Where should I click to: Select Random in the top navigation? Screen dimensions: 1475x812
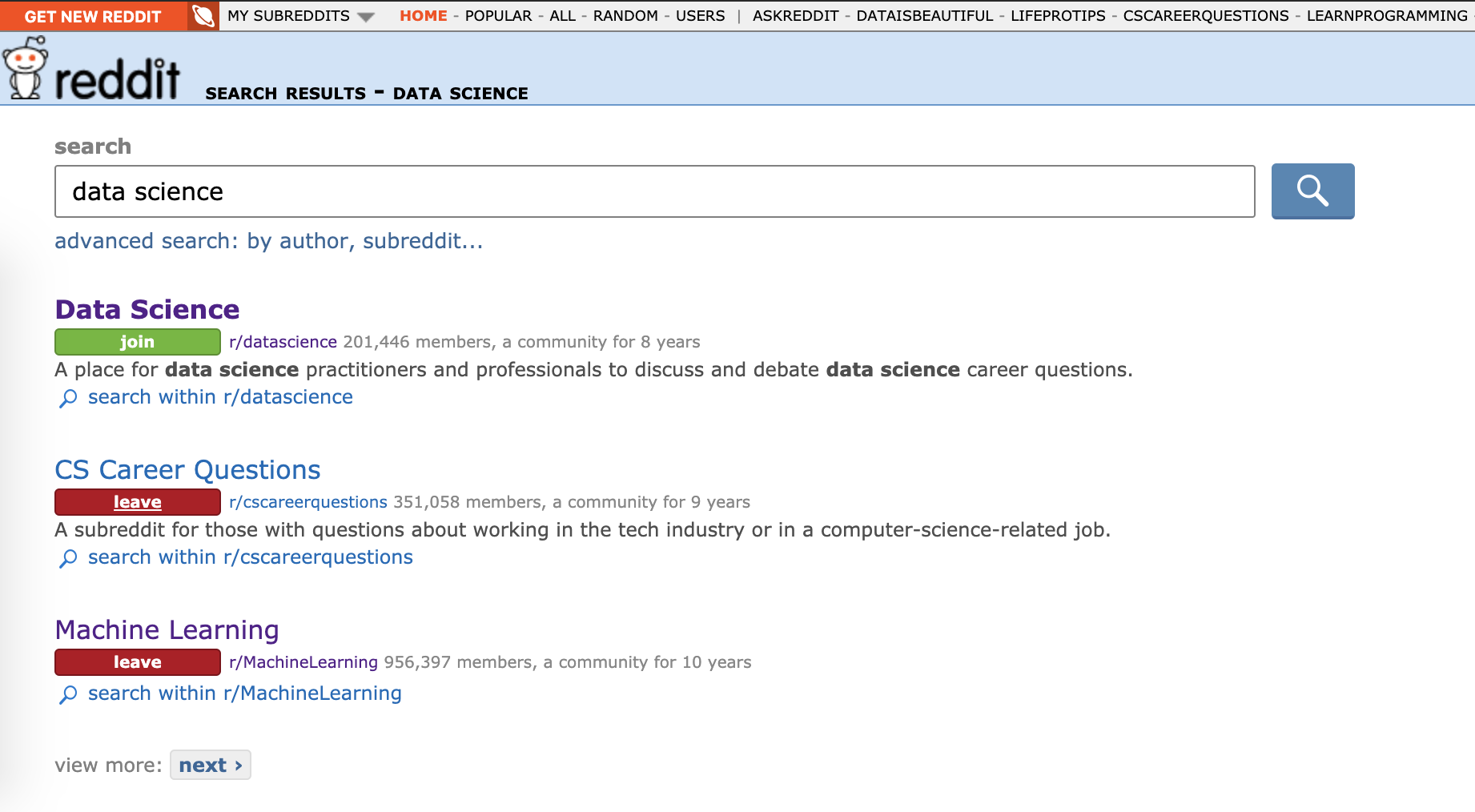(x=625, y=16)
